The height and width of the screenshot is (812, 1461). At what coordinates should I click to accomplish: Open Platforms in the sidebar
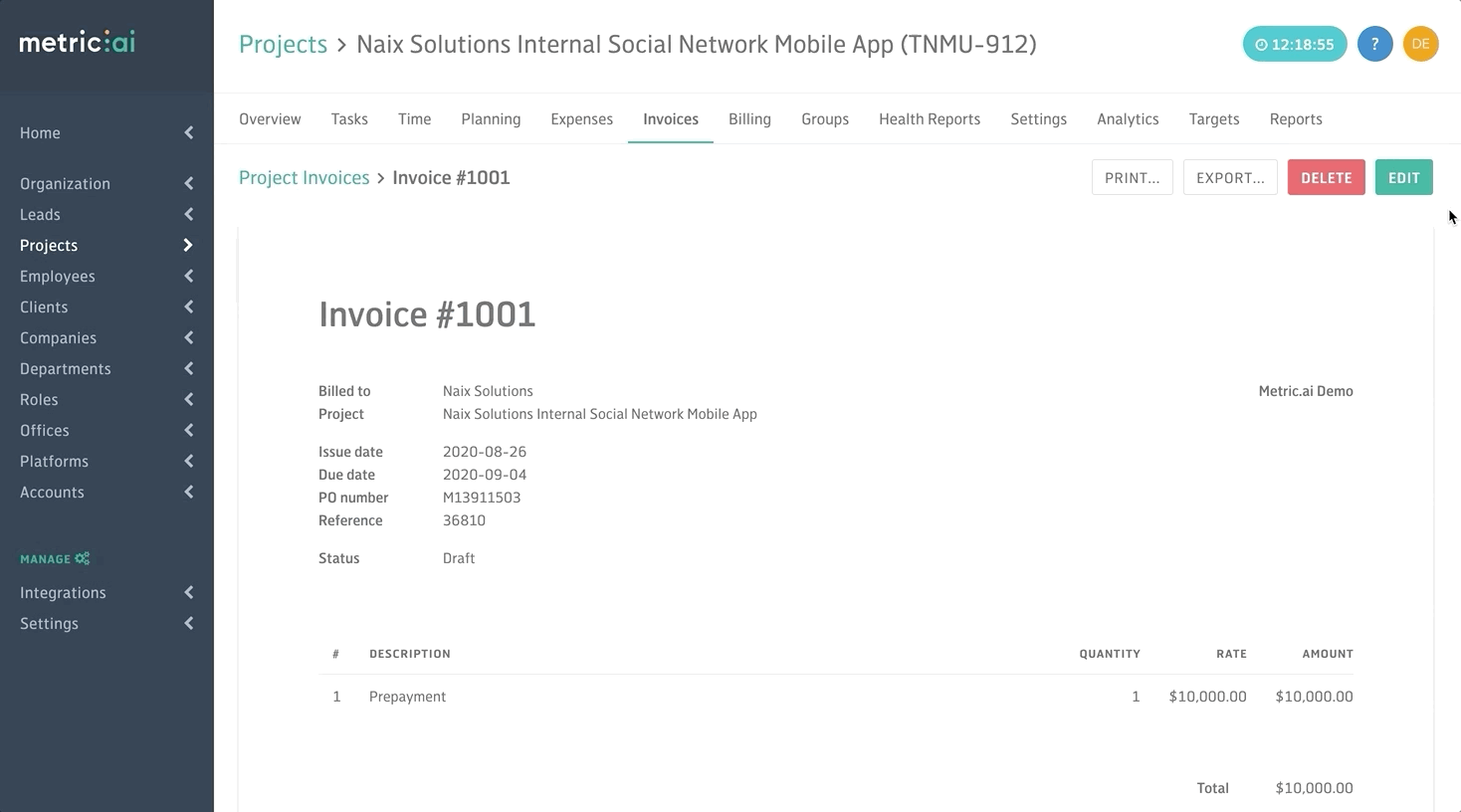pyautogui.click(x=54, y=461)
